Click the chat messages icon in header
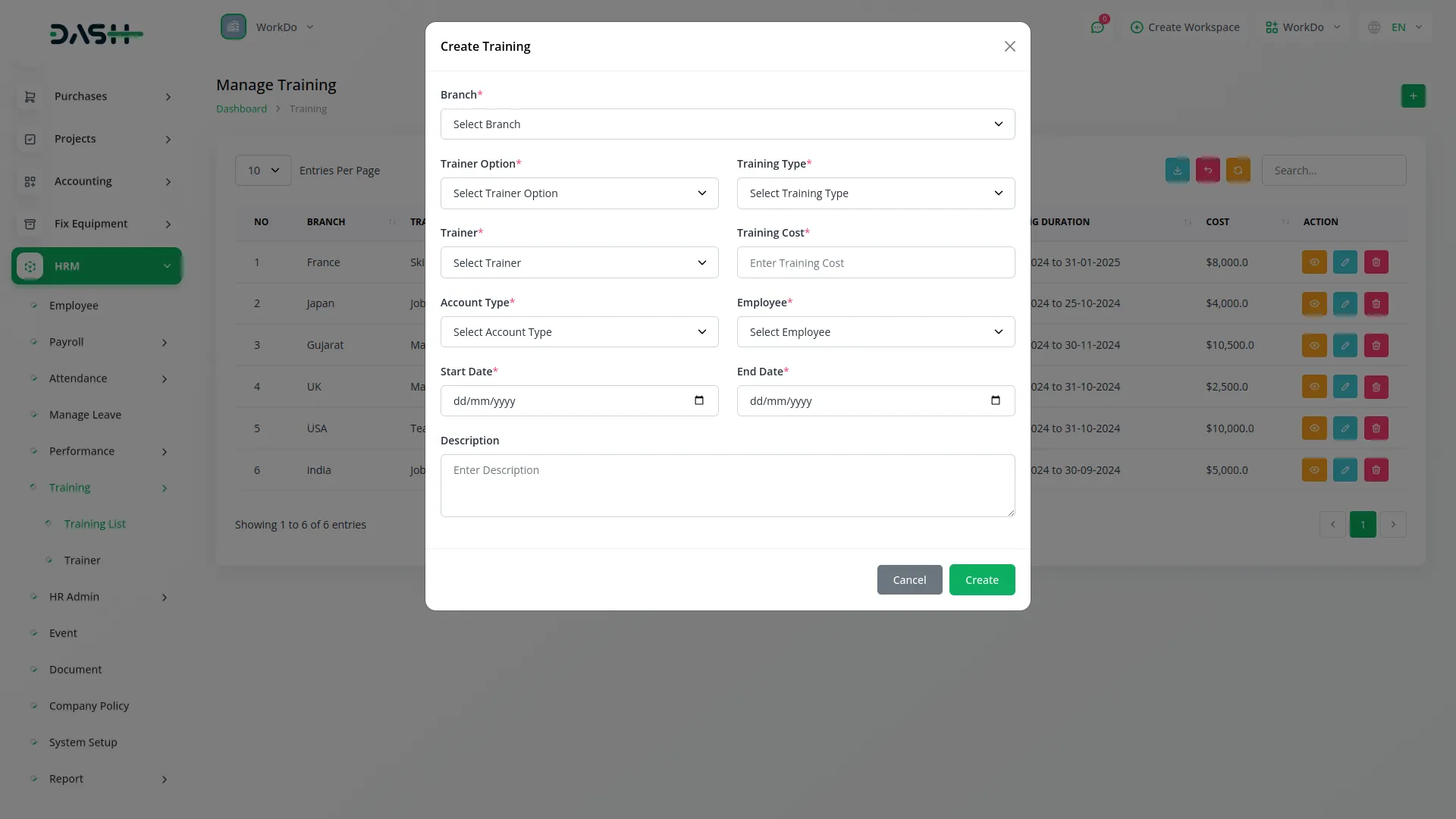Image resolution: width=1456 pixels, height=819 pixels. click(1097, 27)
